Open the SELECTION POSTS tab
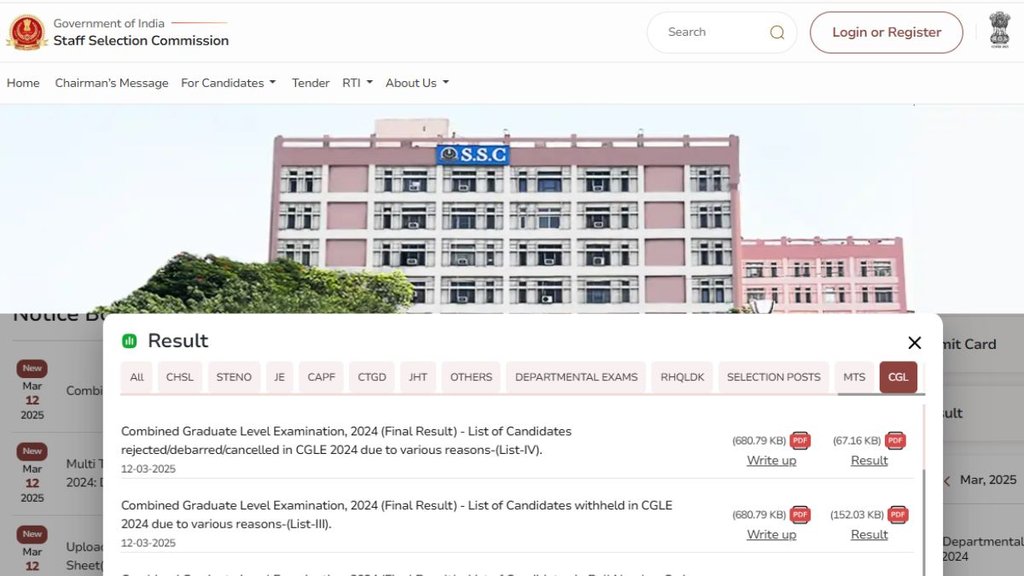The height and width of the screenshot is (576, 1024). point(773,377)
